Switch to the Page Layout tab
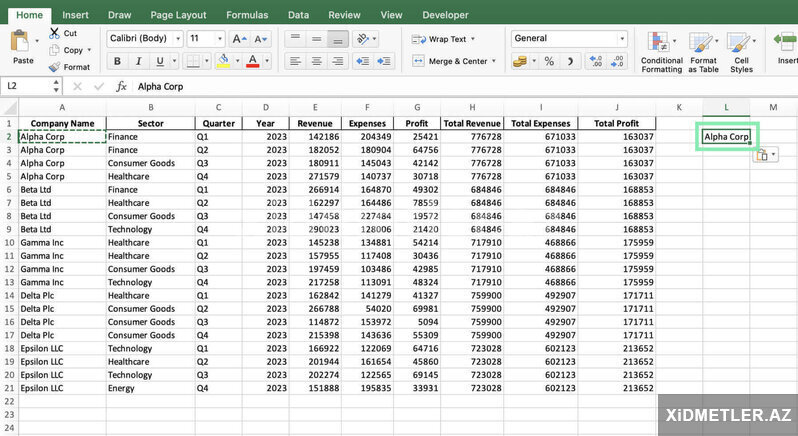The image size is (798, 436). click(x=179, y=15)
